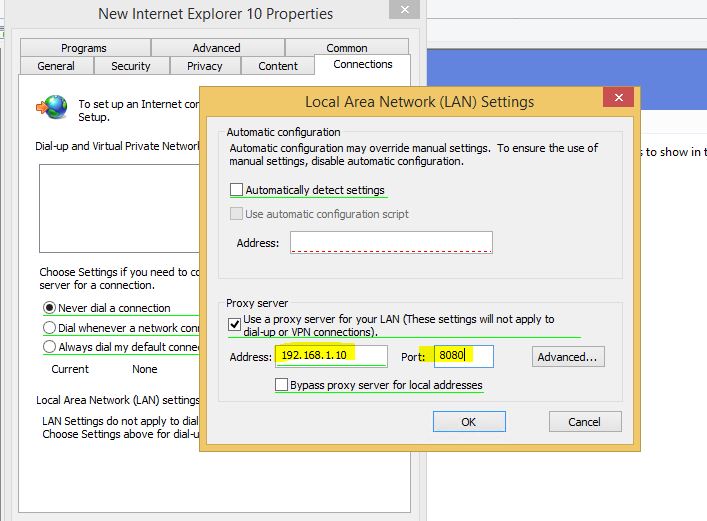Image resolution: width=707 pixels, height=521 pixels.
Task: Switch to the Content tab
Action: tap(278, 66)
